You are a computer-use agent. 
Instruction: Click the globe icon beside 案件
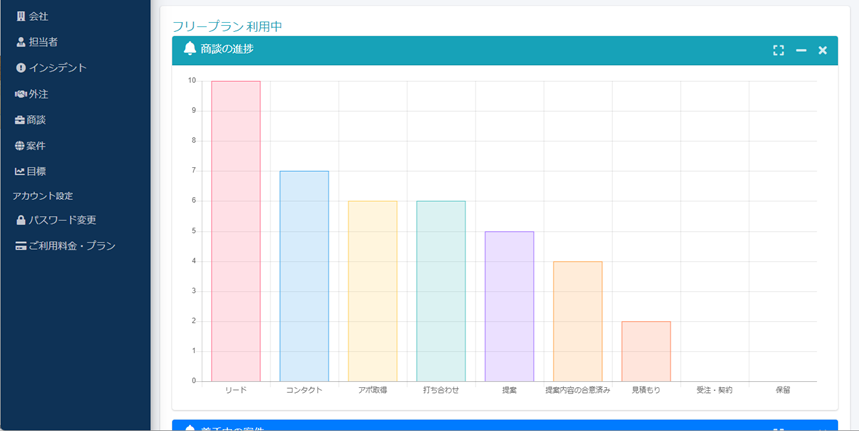[x=20, y=146]
